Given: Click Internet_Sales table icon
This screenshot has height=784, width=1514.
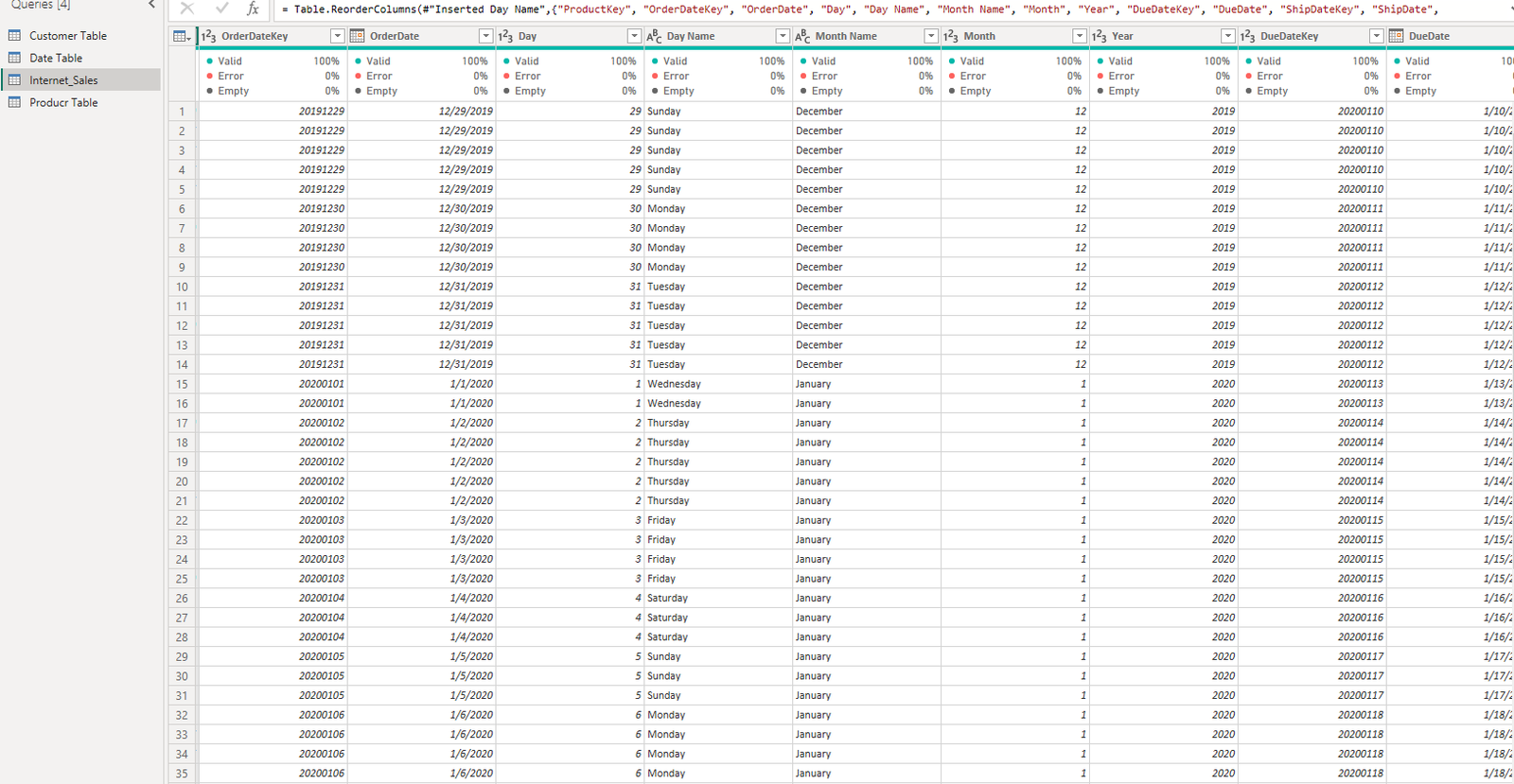Looking at the screenshot, I should pyautogui.click(x=14, y=80).
